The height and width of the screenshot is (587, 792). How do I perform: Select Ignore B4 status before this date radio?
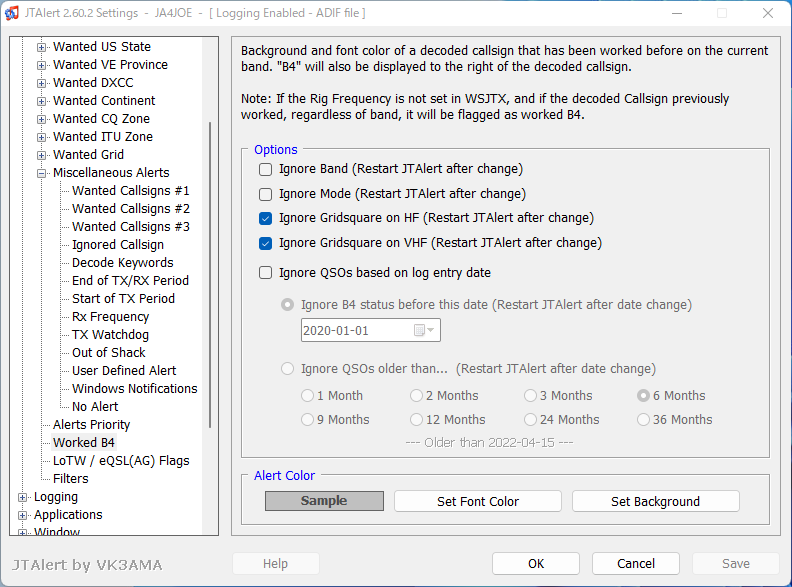coord(287,305)
